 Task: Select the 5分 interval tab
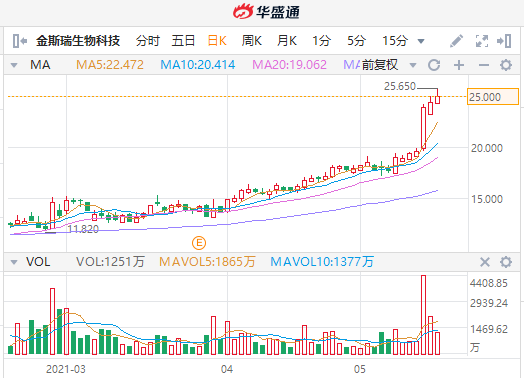(x=356, y=41)
